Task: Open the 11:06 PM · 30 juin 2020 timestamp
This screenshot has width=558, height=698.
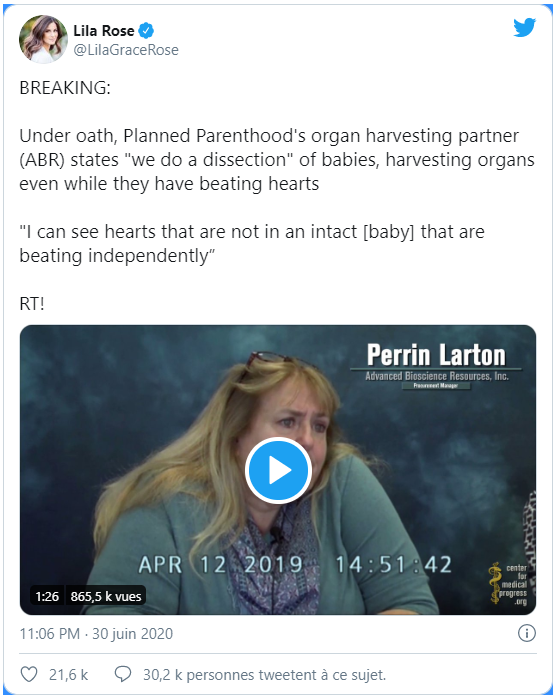Action: (96, 633)
